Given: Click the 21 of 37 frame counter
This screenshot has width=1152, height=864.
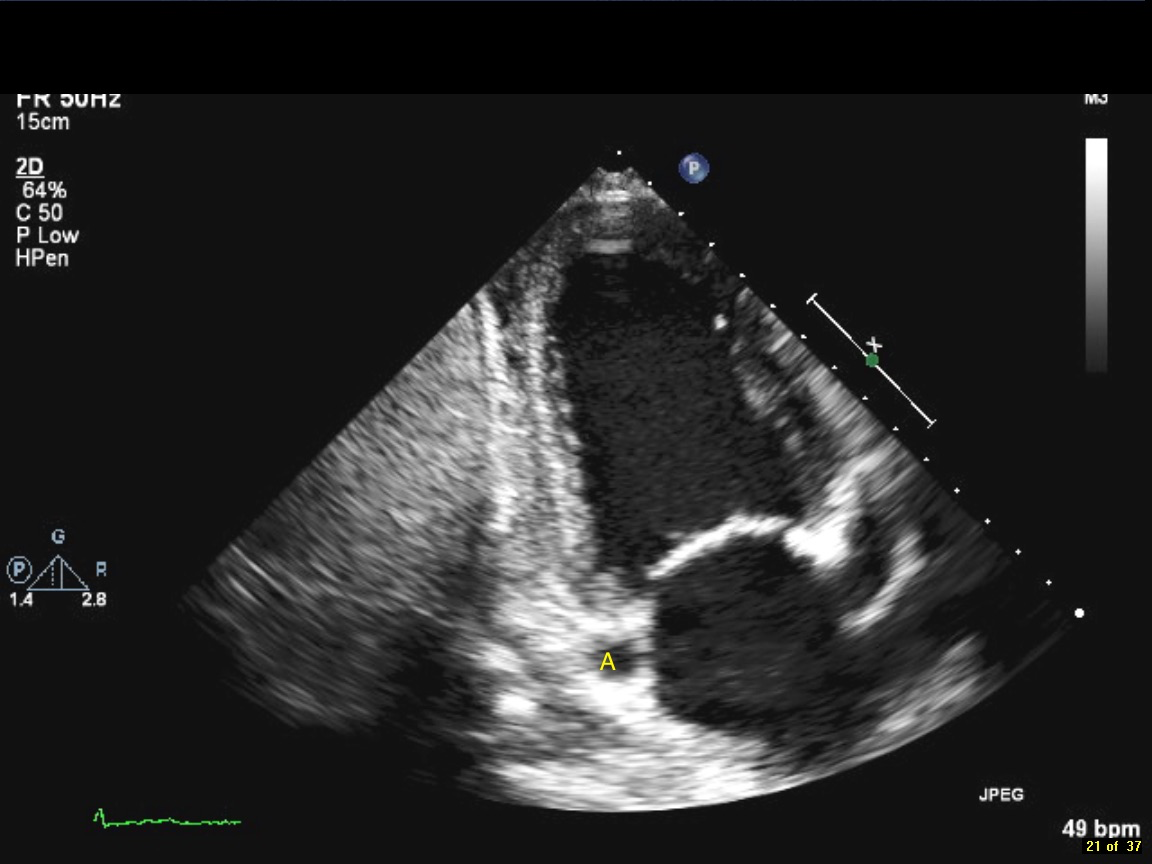Looking at the screenshot, I should pyautogui.click(x=1112, y=847).
